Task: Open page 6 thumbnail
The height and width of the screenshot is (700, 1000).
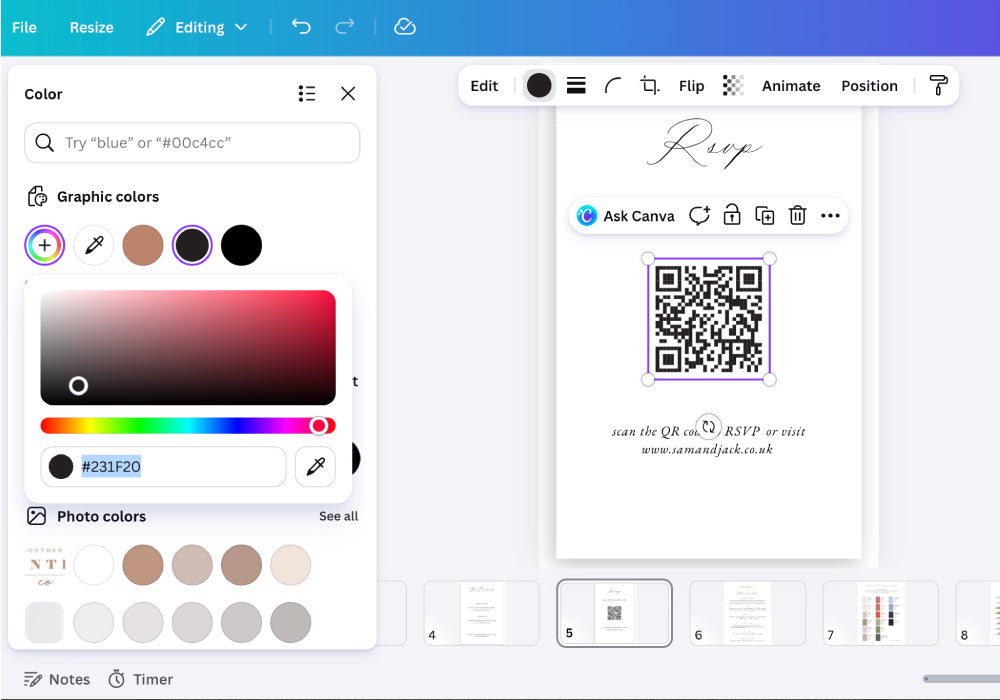Action: pyautogui.click(x=747, y=613)
